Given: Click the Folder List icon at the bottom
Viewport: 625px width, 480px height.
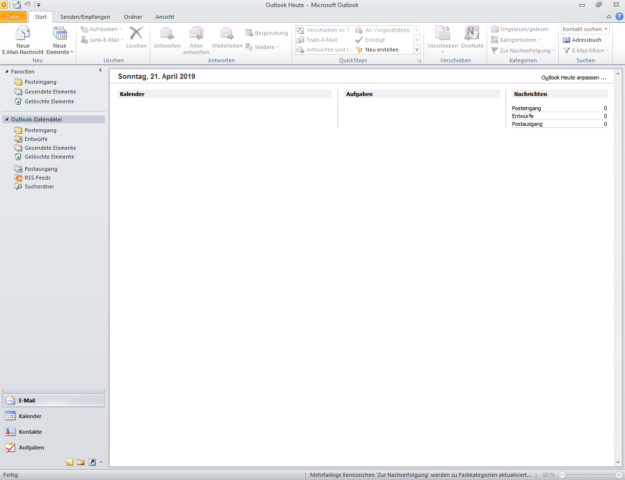Looking at the screenshot, I should (x=81, y=462).
